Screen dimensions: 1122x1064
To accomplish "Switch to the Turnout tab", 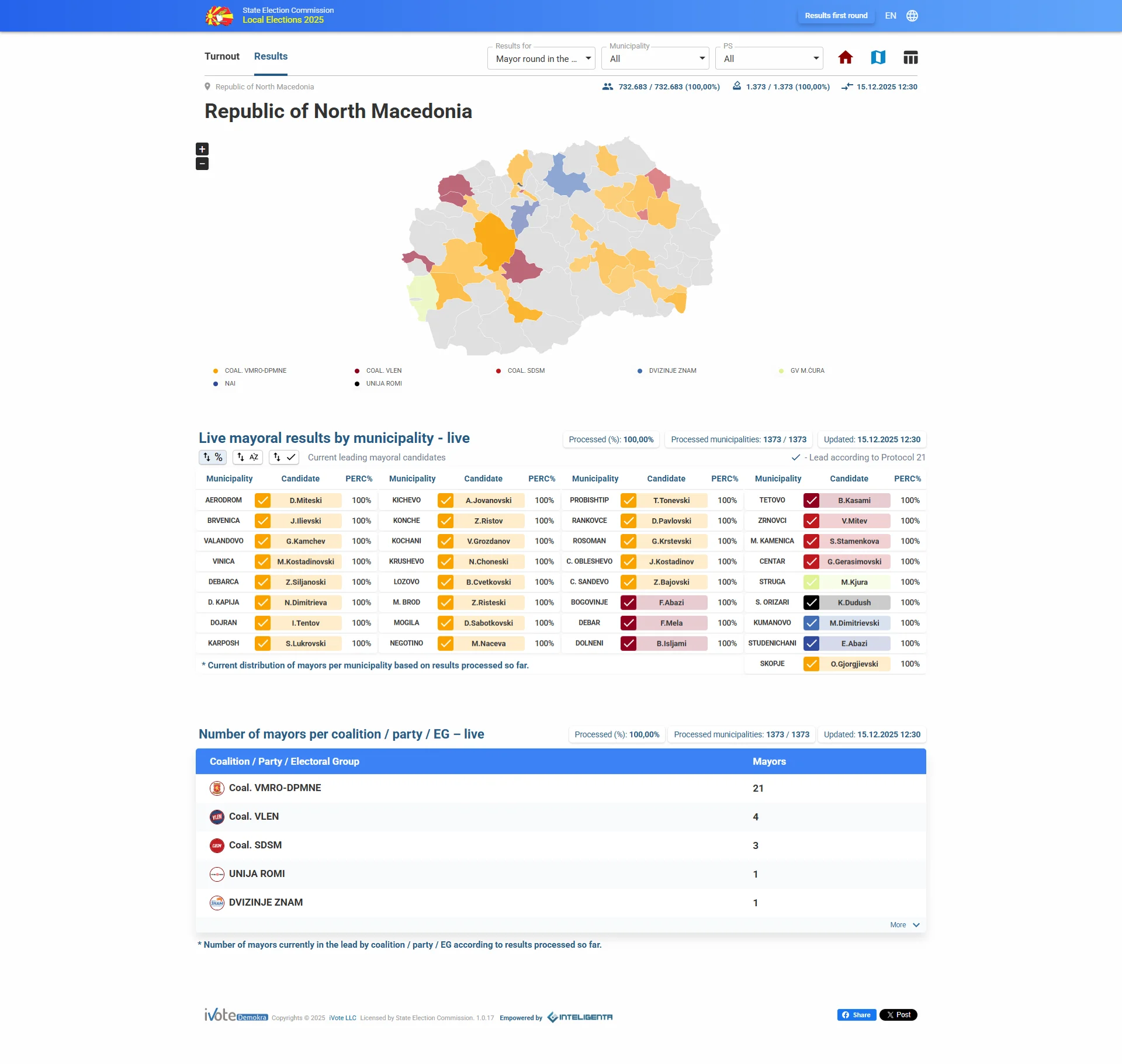I will 222,57.
